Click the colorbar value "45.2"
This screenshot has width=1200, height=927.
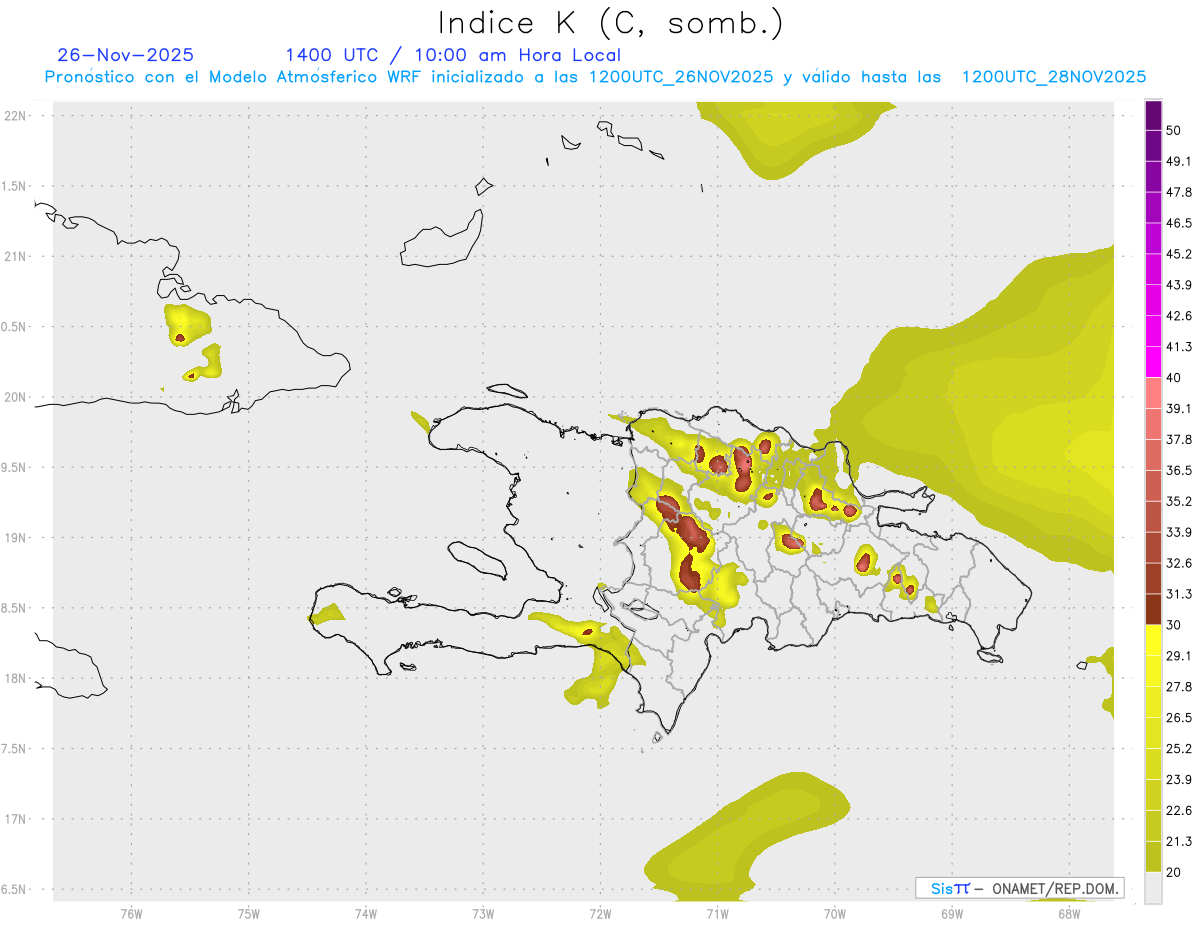pos(1179,254)
